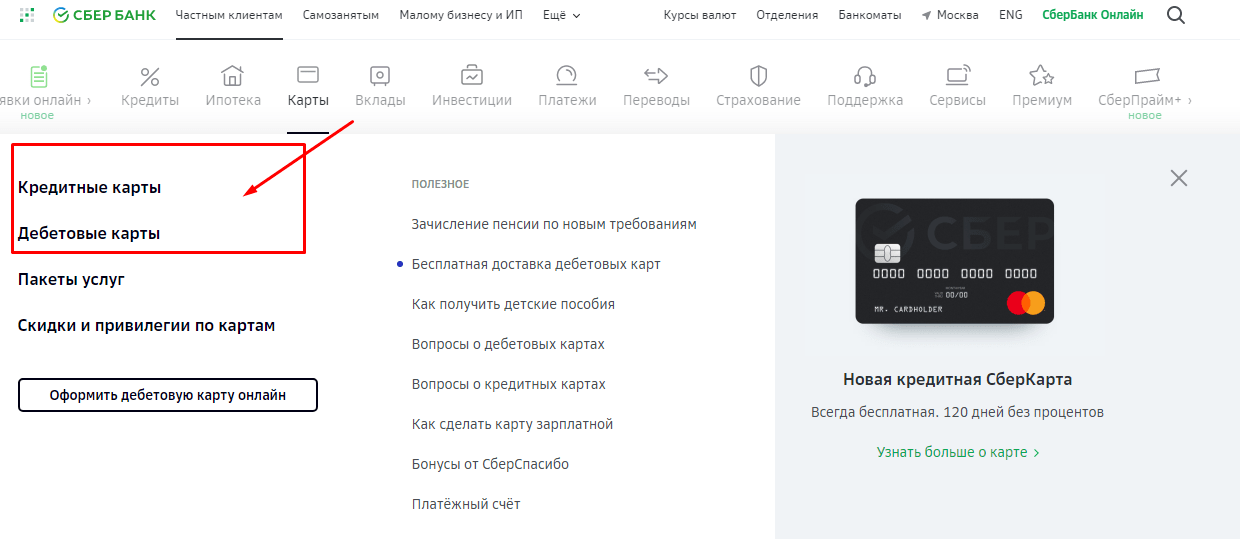Open the Отделения link
Viewport: 1240px width, 539px height.
(787, 15)
